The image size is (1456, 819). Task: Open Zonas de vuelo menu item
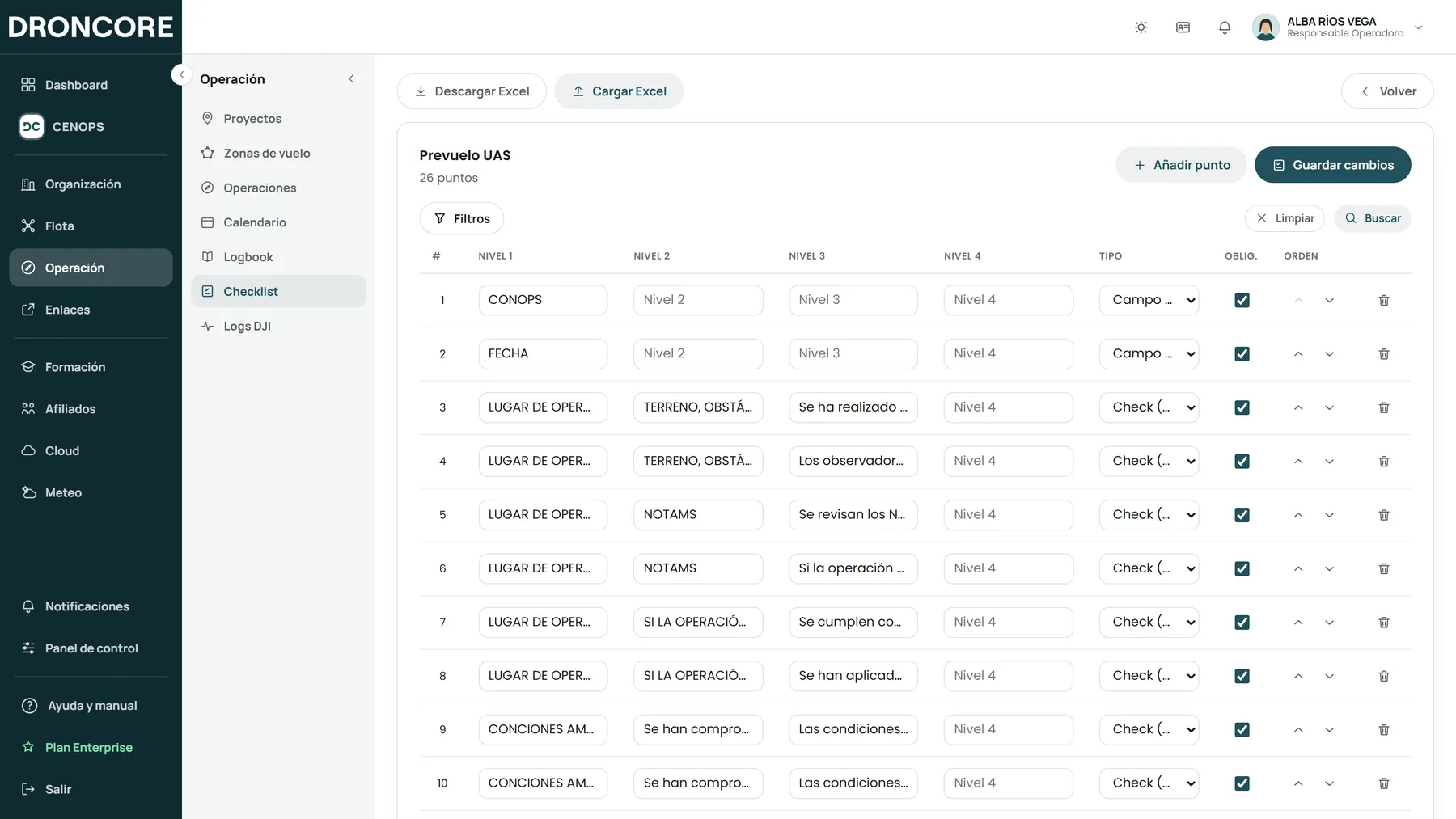pyautogui.click(x=278, y=153)
